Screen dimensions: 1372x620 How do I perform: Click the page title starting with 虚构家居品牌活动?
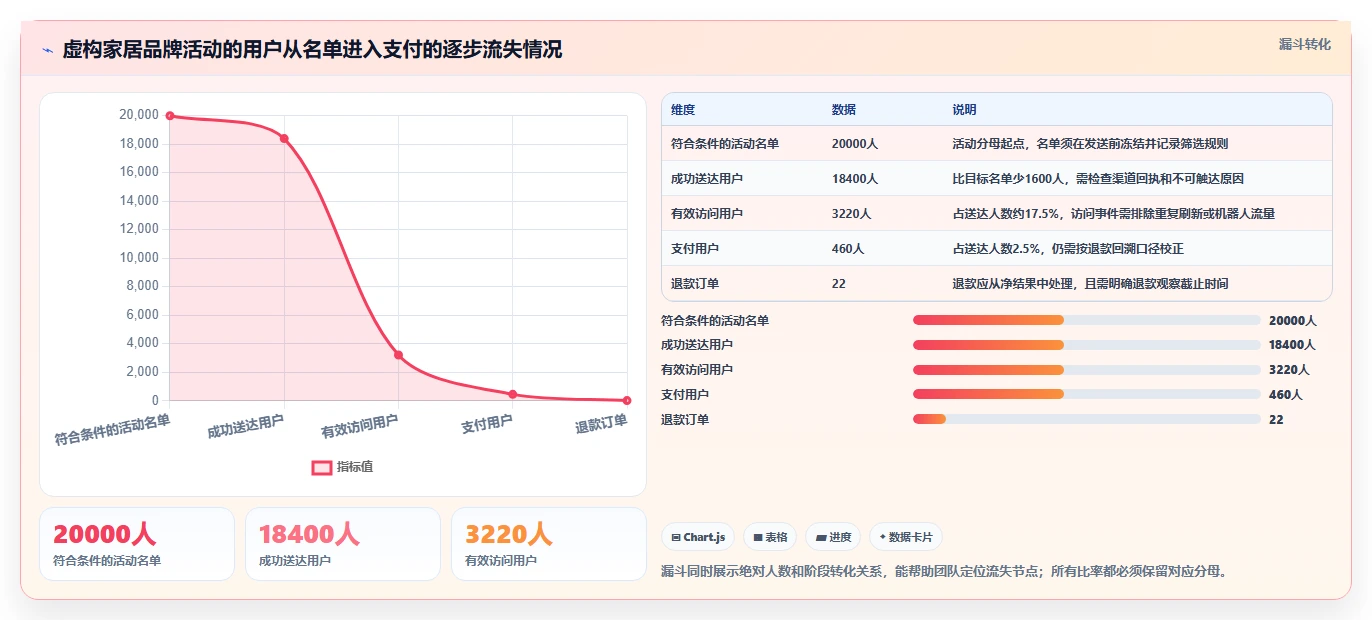click(x=312, y=49)
